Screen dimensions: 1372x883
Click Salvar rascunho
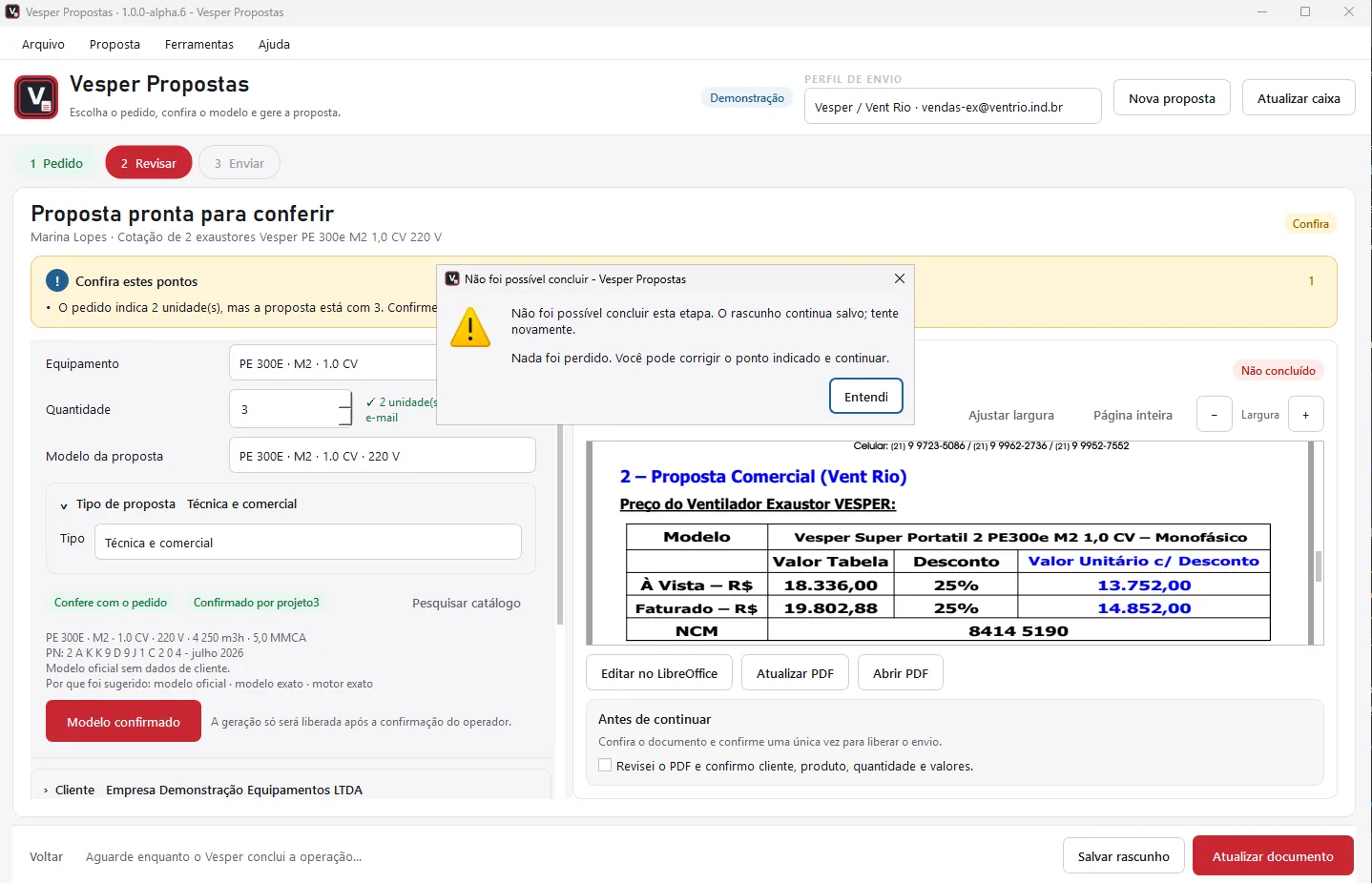pyautogui.click(x=1123, y=856)
